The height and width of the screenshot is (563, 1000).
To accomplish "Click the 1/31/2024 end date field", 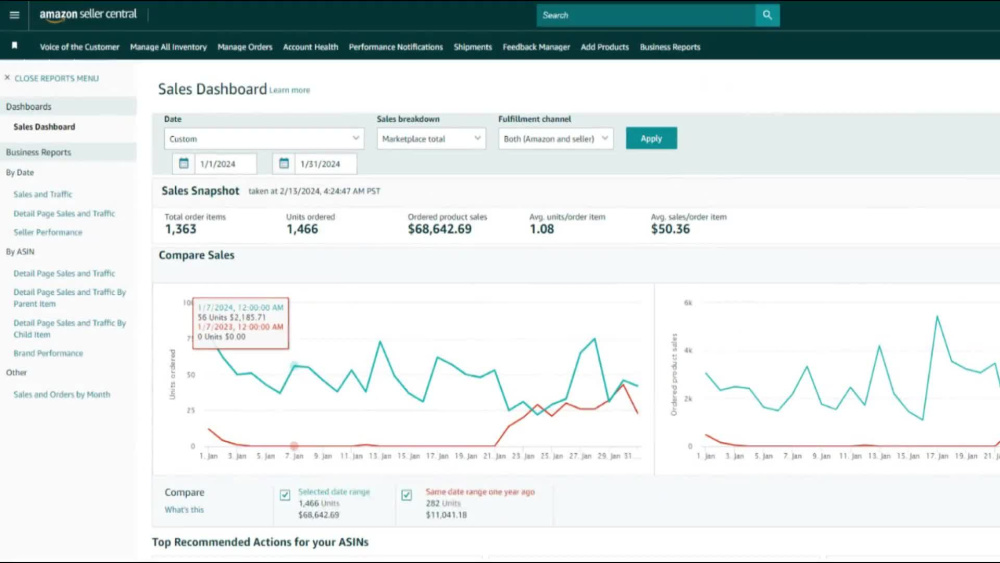I will (326, 164).
